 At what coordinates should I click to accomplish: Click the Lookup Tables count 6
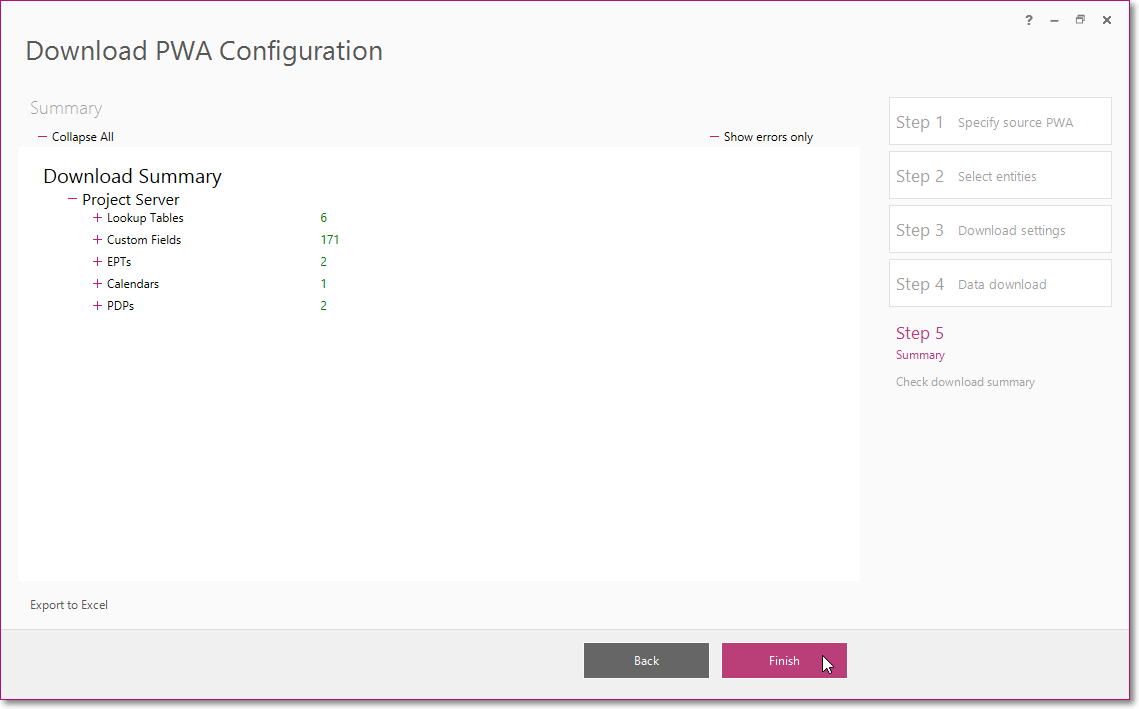tap(323, 218)
